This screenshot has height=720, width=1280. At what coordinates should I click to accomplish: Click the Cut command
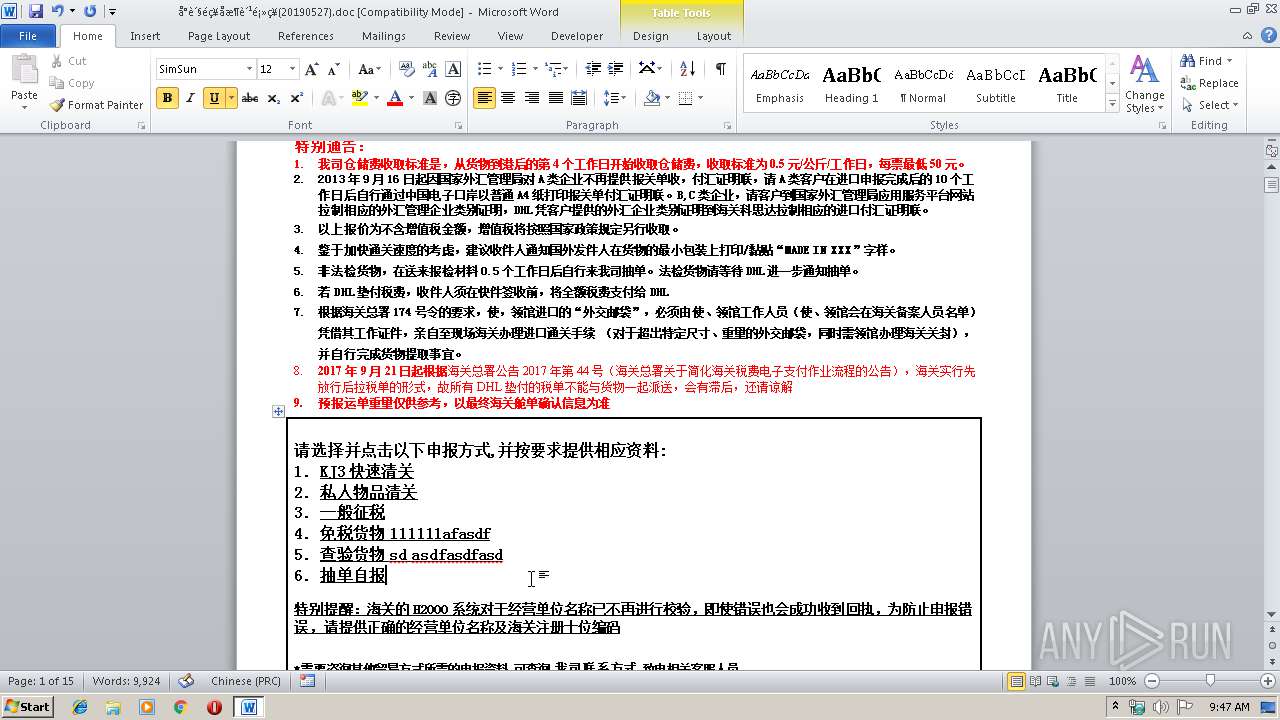tap(69, 61)
